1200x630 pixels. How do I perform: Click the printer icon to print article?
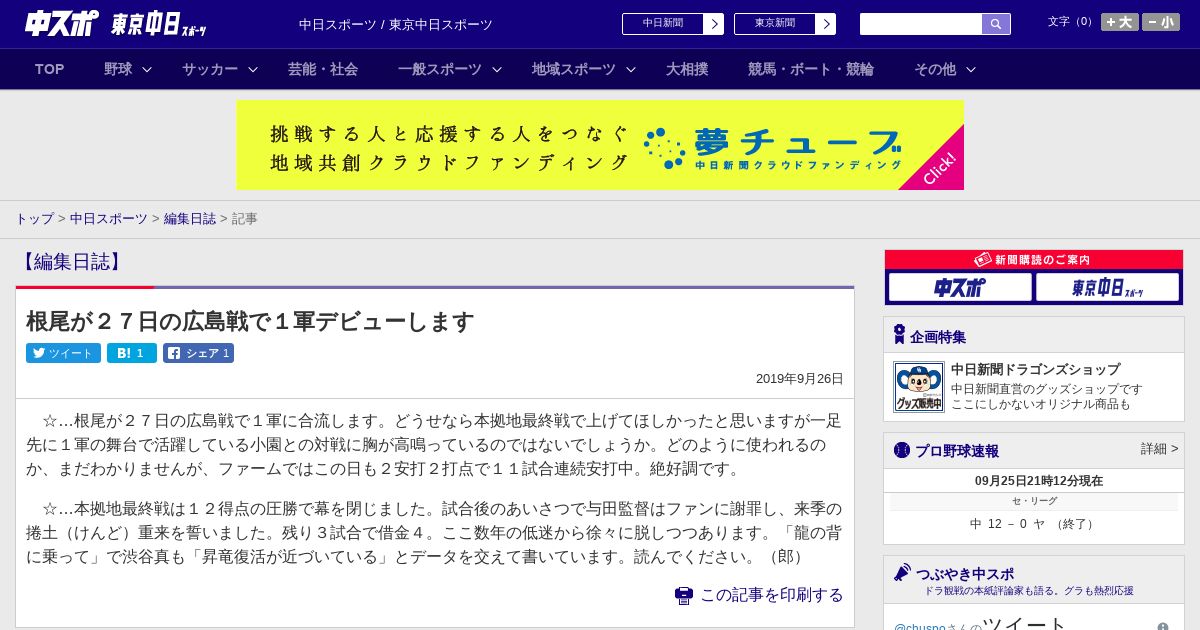[x=684, y=595]
